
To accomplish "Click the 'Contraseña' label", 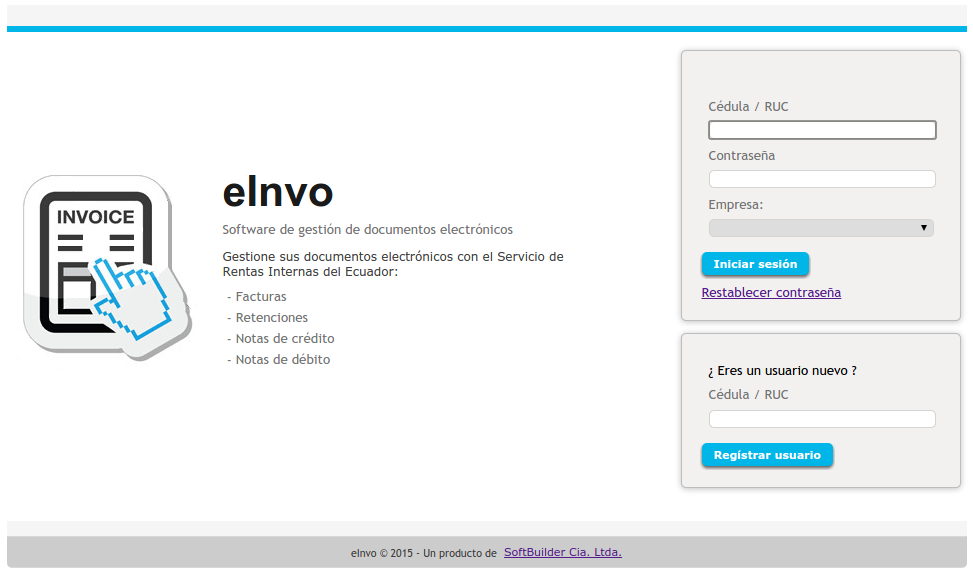I will coord(742,156).
